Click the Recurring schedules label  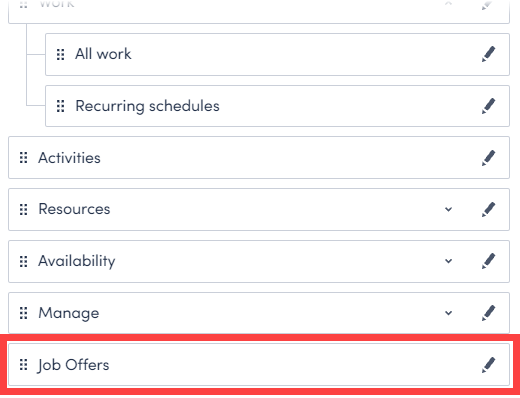(147, 106)
